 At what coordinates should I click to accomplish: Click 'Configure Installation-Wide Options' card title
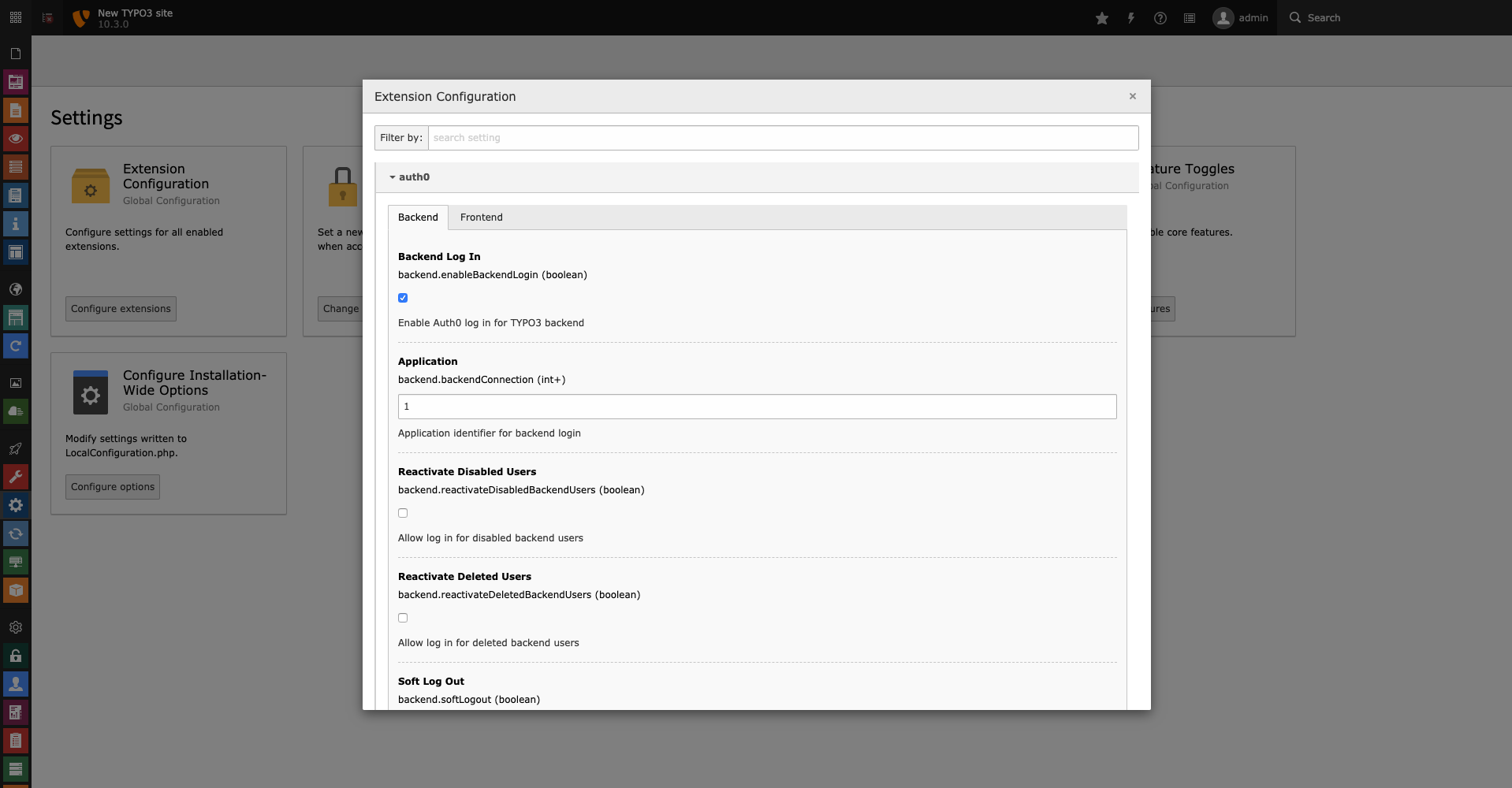pos(195,383)
